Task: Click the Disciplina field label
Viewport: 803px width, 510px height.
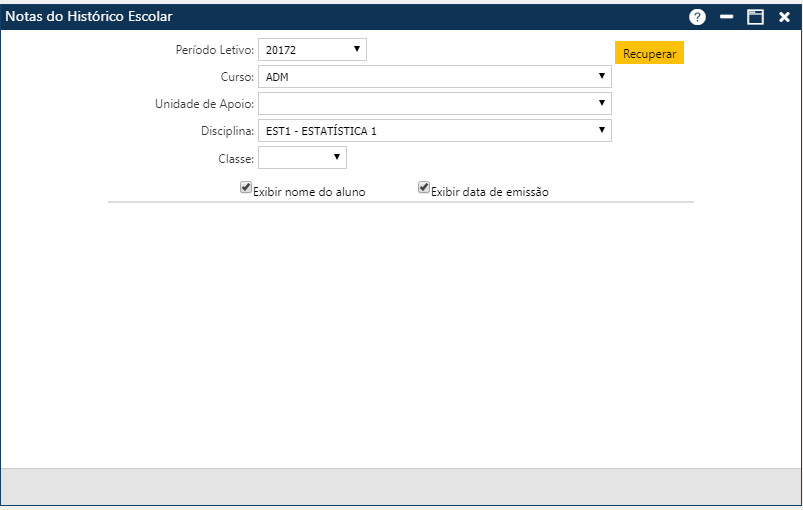Action: 227,131
